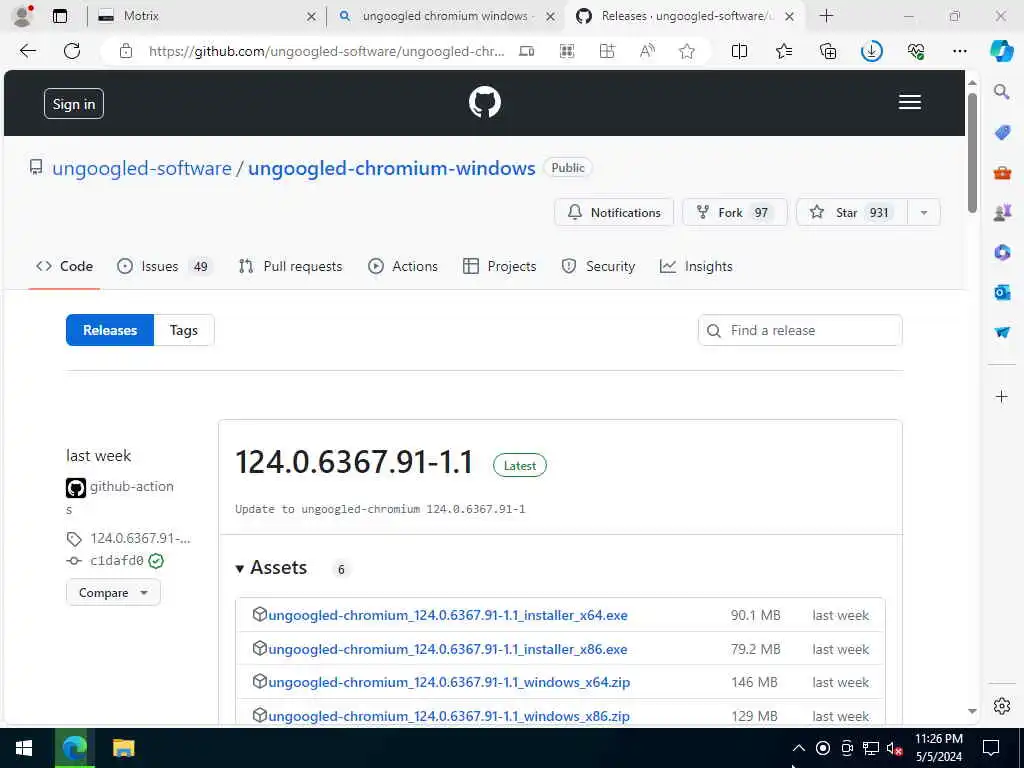Click the Find a release search field

tap(800, 330)
